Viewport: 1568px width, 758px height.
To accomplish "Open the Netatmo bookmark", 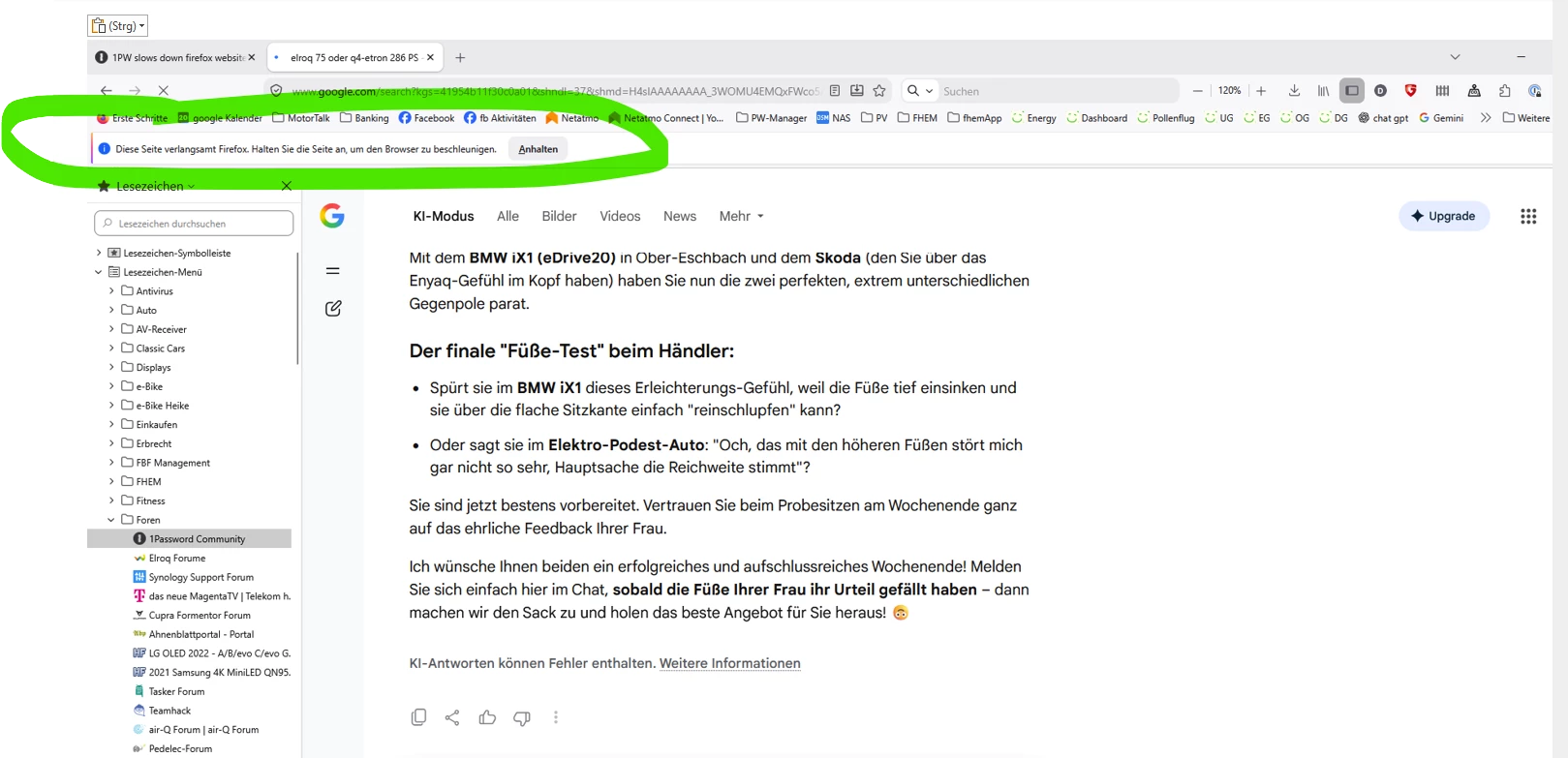I will pos(572,118).
